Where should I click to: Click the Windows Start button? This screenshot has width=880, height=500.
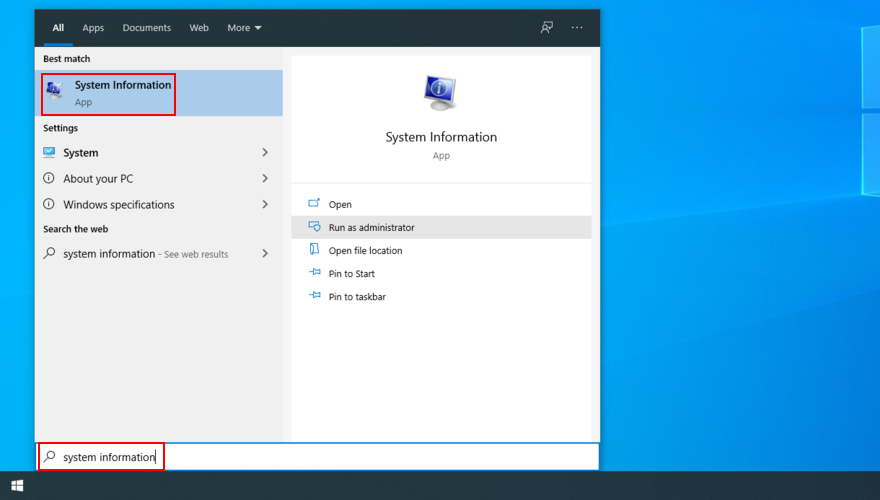(17, 486)
